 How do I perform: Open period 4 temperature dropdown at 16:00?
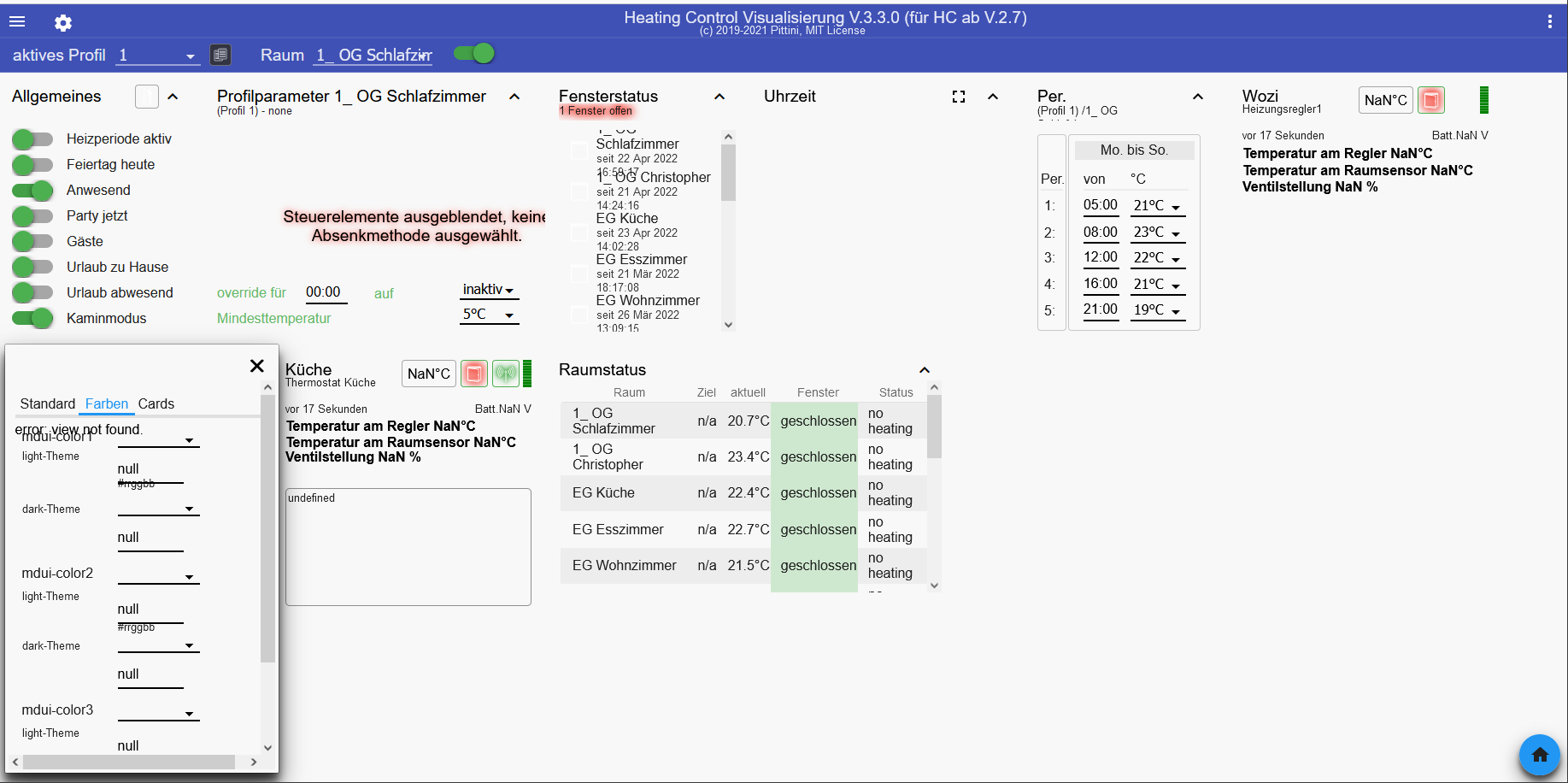pos(1157,285)
